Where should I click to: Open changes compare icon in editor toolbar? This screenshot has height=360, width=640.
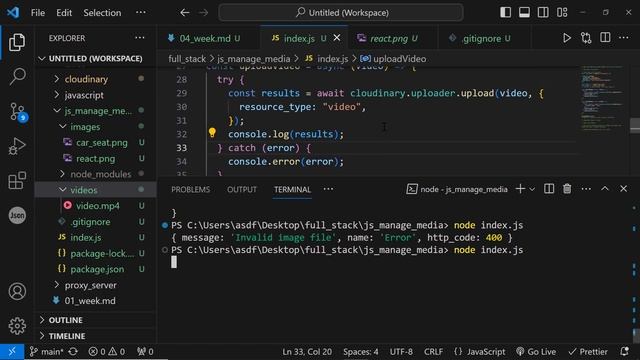coord(586,38)
